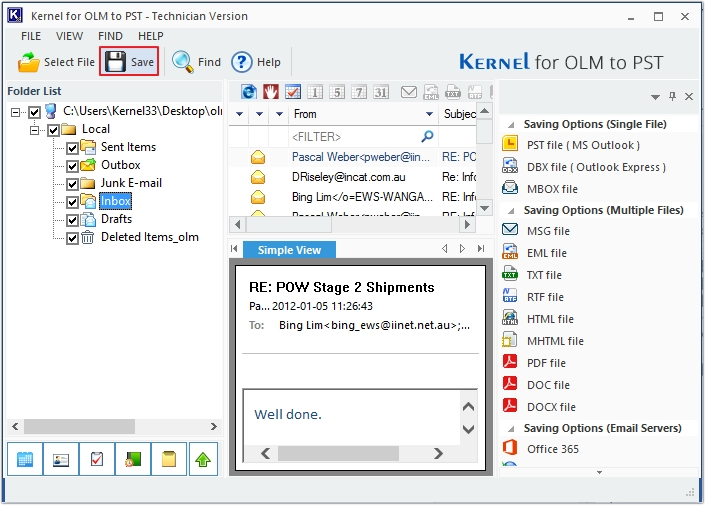Click the green up arrow button
The image size is (706, 506).
pyautogui.click(x=203, y=459)
